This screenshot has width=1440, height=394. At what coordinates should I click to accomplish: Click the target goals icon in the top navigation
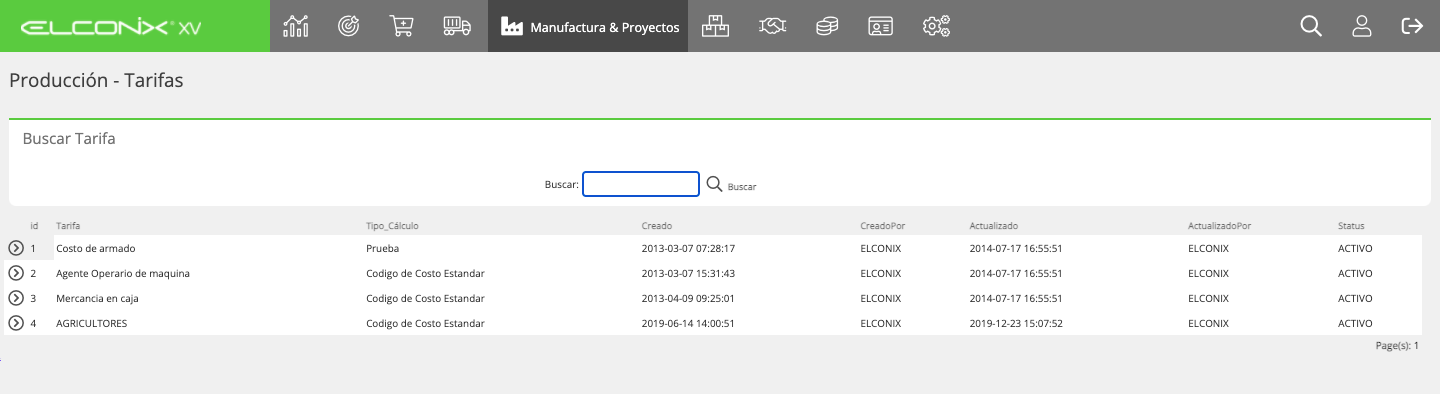coord(348,26)
